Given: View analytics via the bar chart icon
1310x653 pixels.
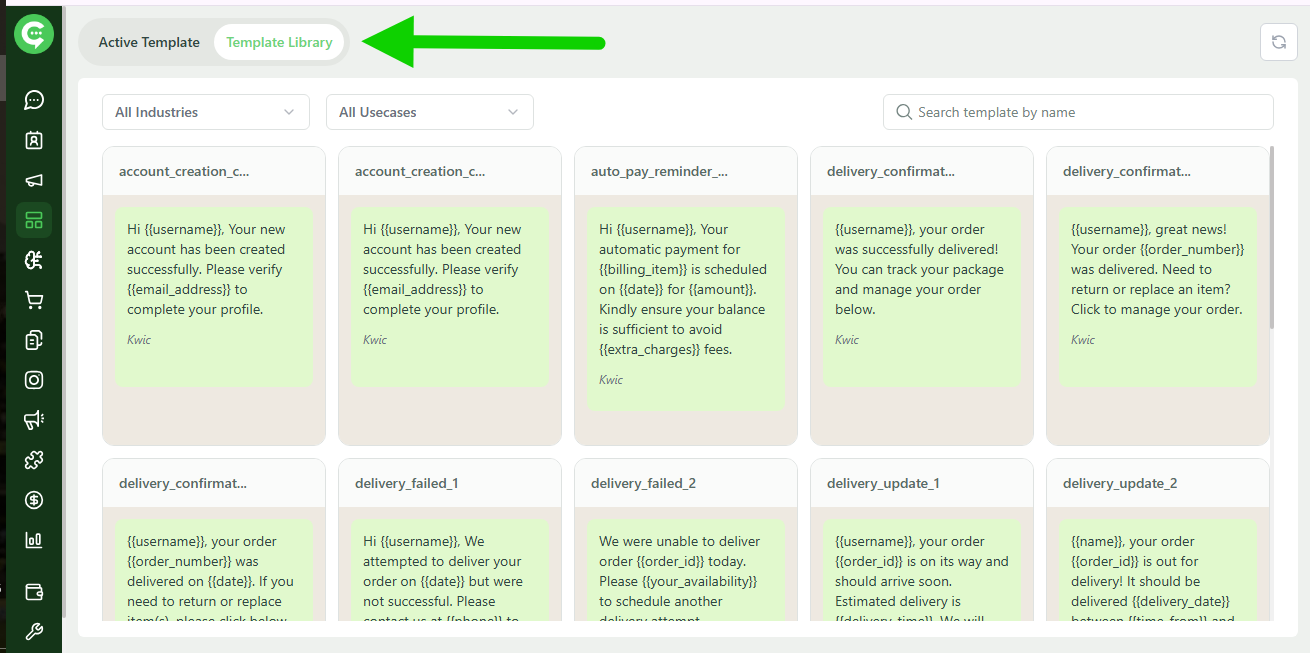Looking at the screenshot, I should (33, 540).
